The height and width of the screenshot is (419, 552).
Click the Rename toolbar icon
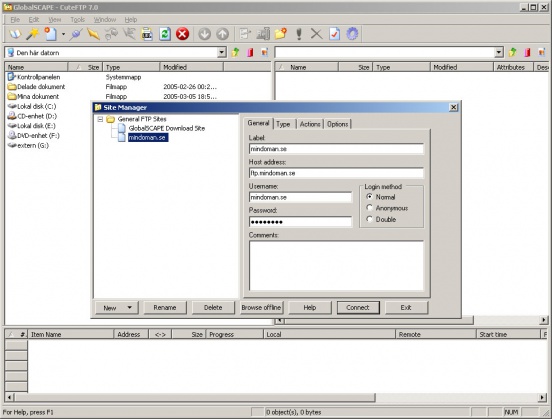point(263,34)
